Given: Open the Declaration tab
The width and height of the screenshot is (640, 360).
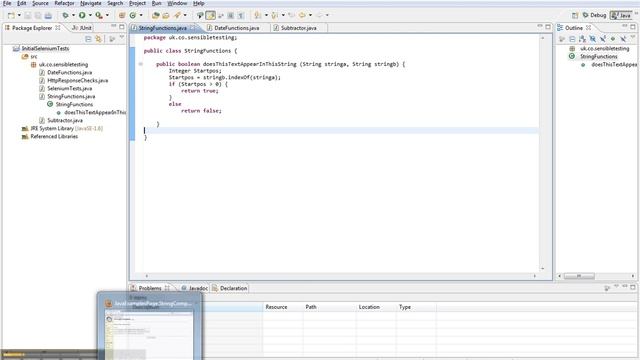Looking at the screenshot, I should coord(229,288).
